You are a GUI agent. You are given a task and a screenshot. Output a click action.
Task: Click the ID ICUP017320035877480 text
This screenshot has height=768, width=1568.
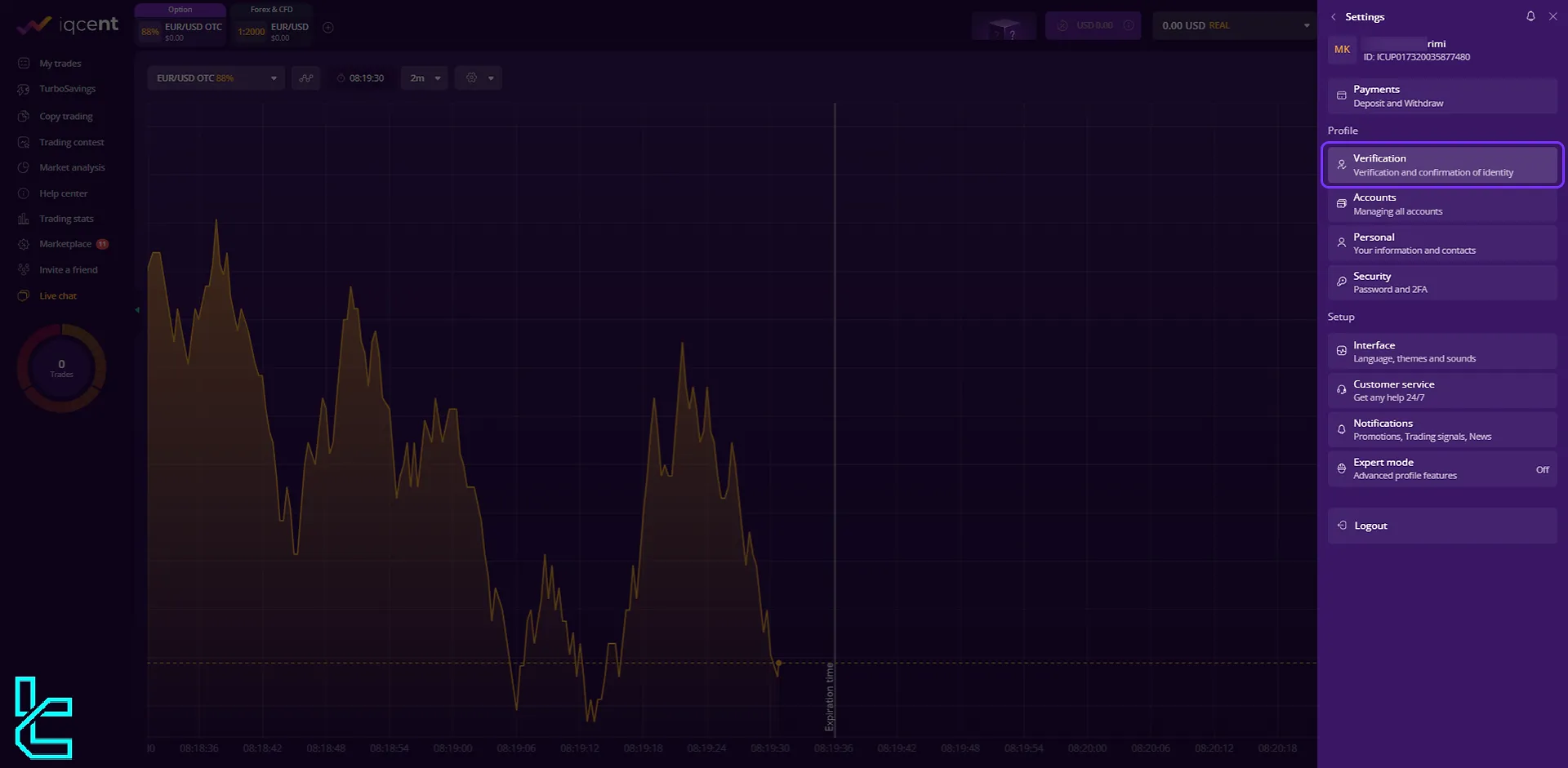[x=1416, y=57]
